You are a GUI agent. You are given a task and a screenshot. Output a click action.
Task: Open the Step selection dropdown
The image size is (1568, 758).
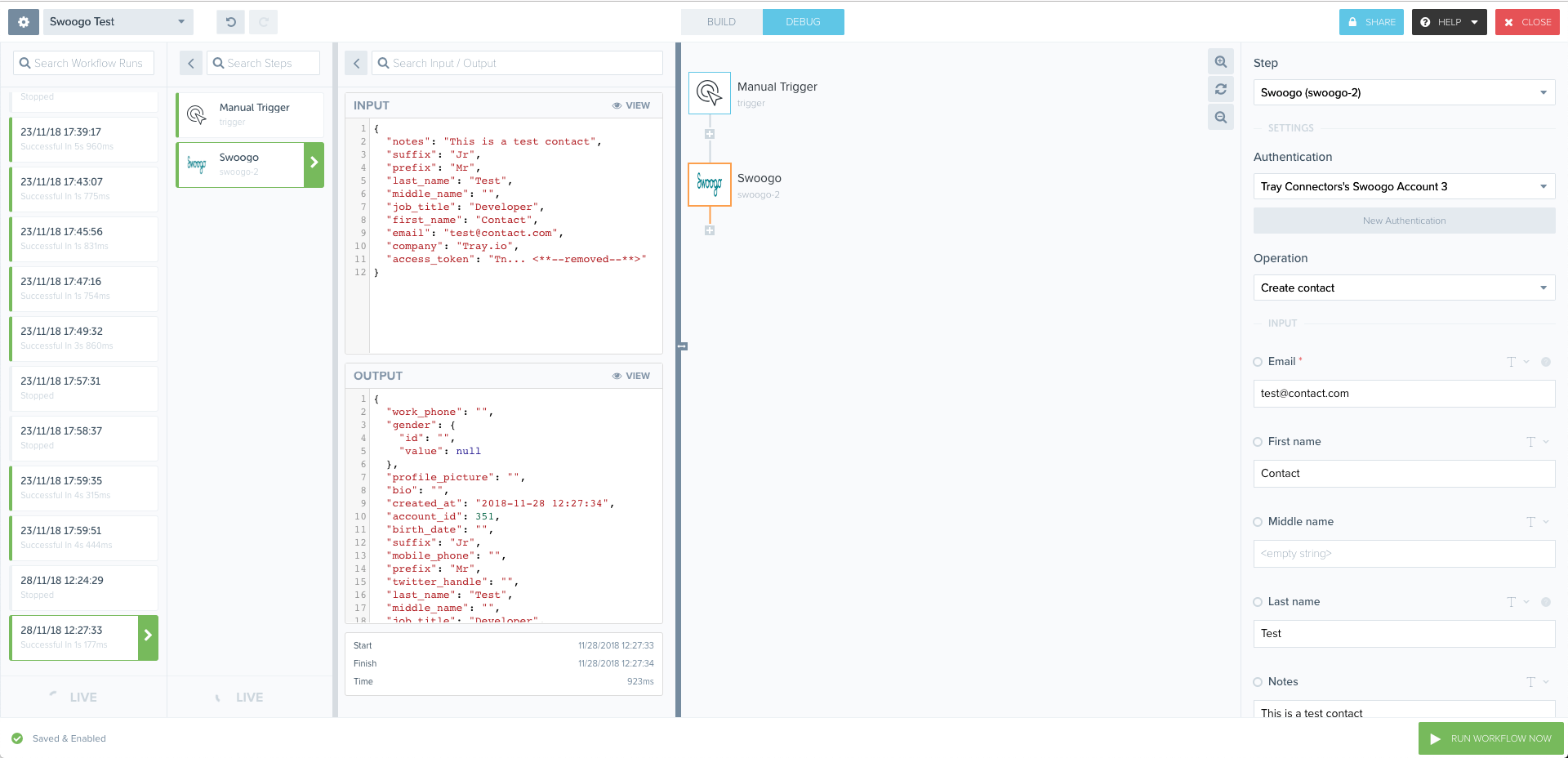[1403, 92]
